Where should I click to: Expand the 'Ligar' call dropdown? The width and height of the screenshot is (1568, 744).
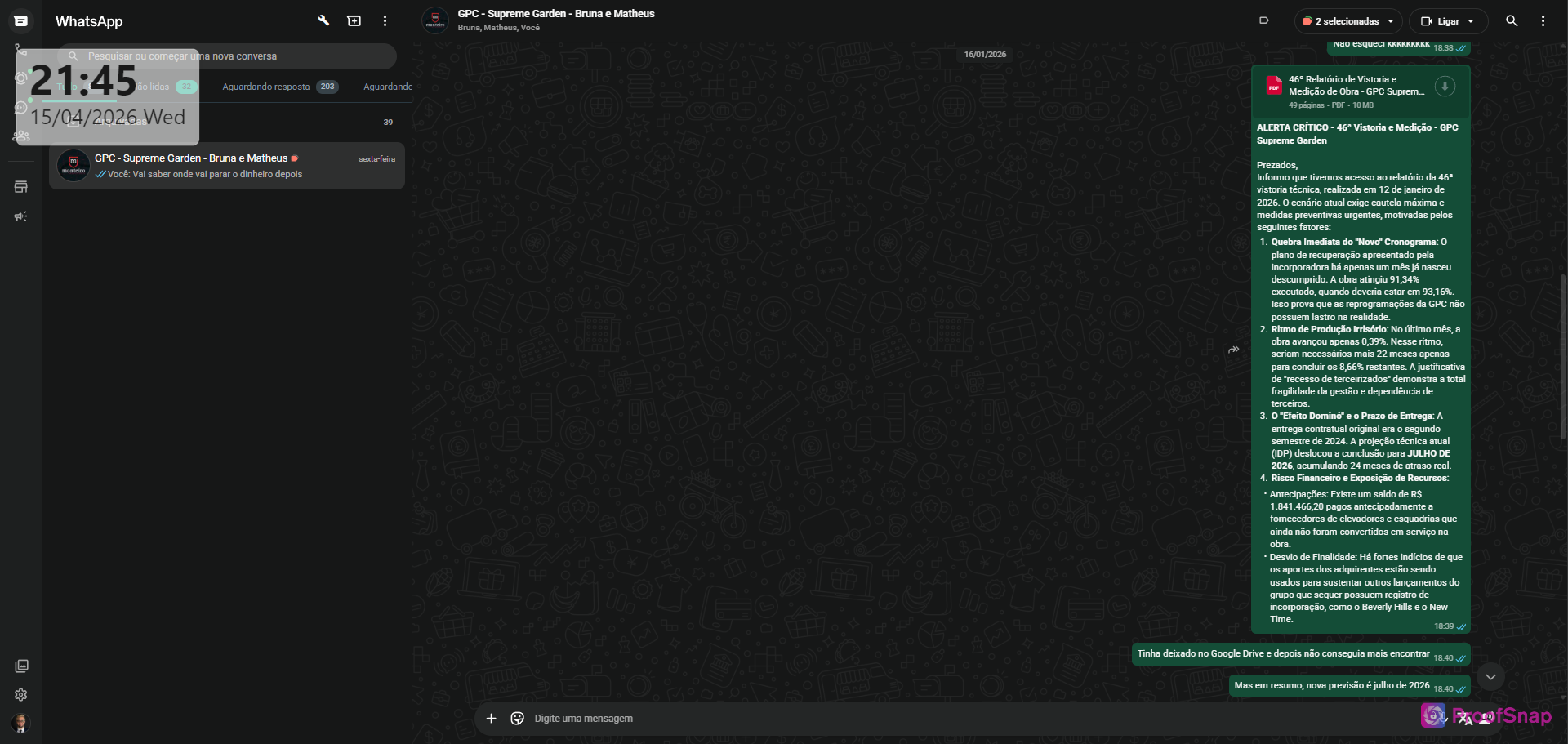1449,21
